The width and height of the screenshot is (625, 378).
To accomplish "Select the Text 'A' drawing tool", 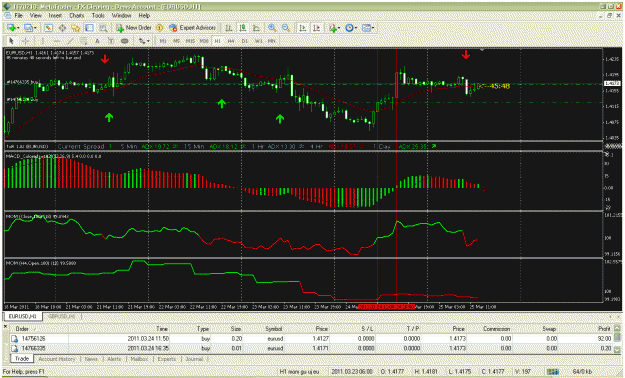I will tap(97, 41).
